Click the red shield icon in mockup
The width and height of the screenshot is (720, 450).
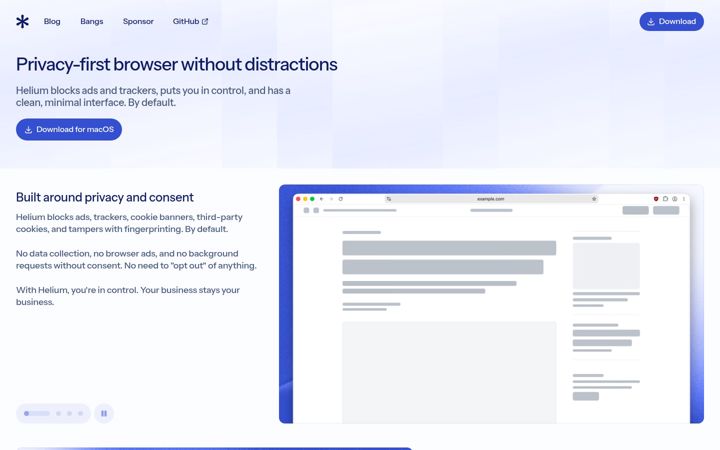[x=656, y=199]
